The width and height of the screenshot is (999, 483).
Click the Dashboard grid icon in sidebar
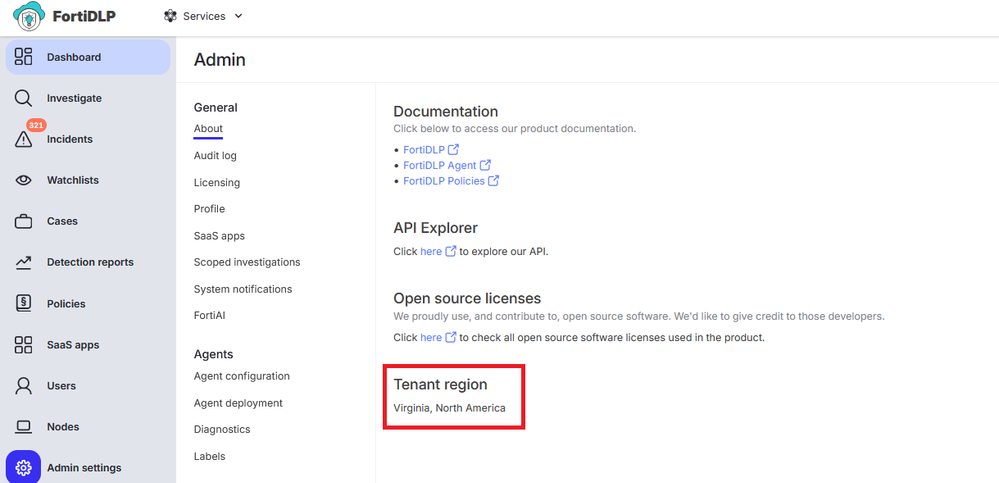pyautogui.click(x=23, y=57)
